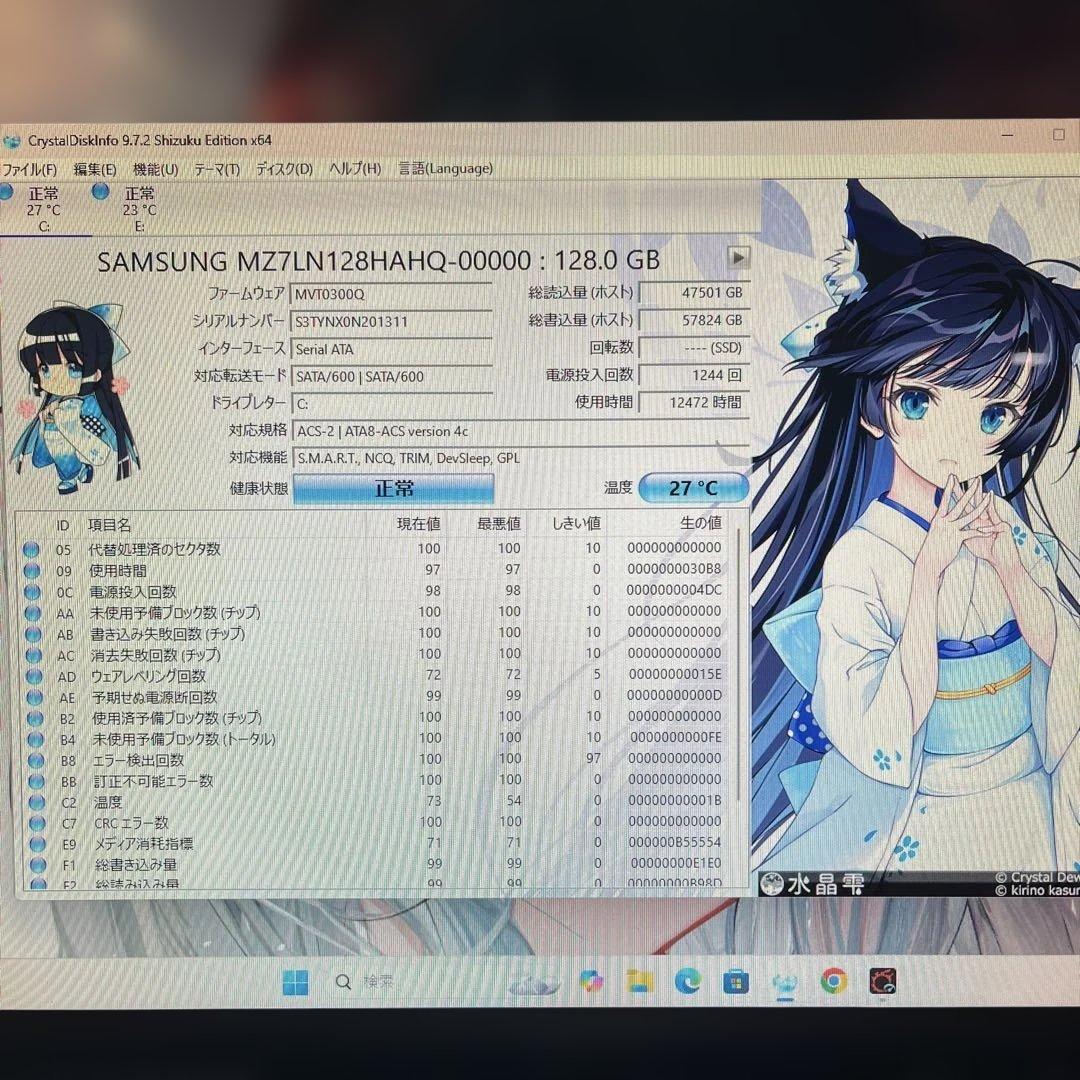
Task: Open the ディスク menu
Action: click(x=286, y=169)
